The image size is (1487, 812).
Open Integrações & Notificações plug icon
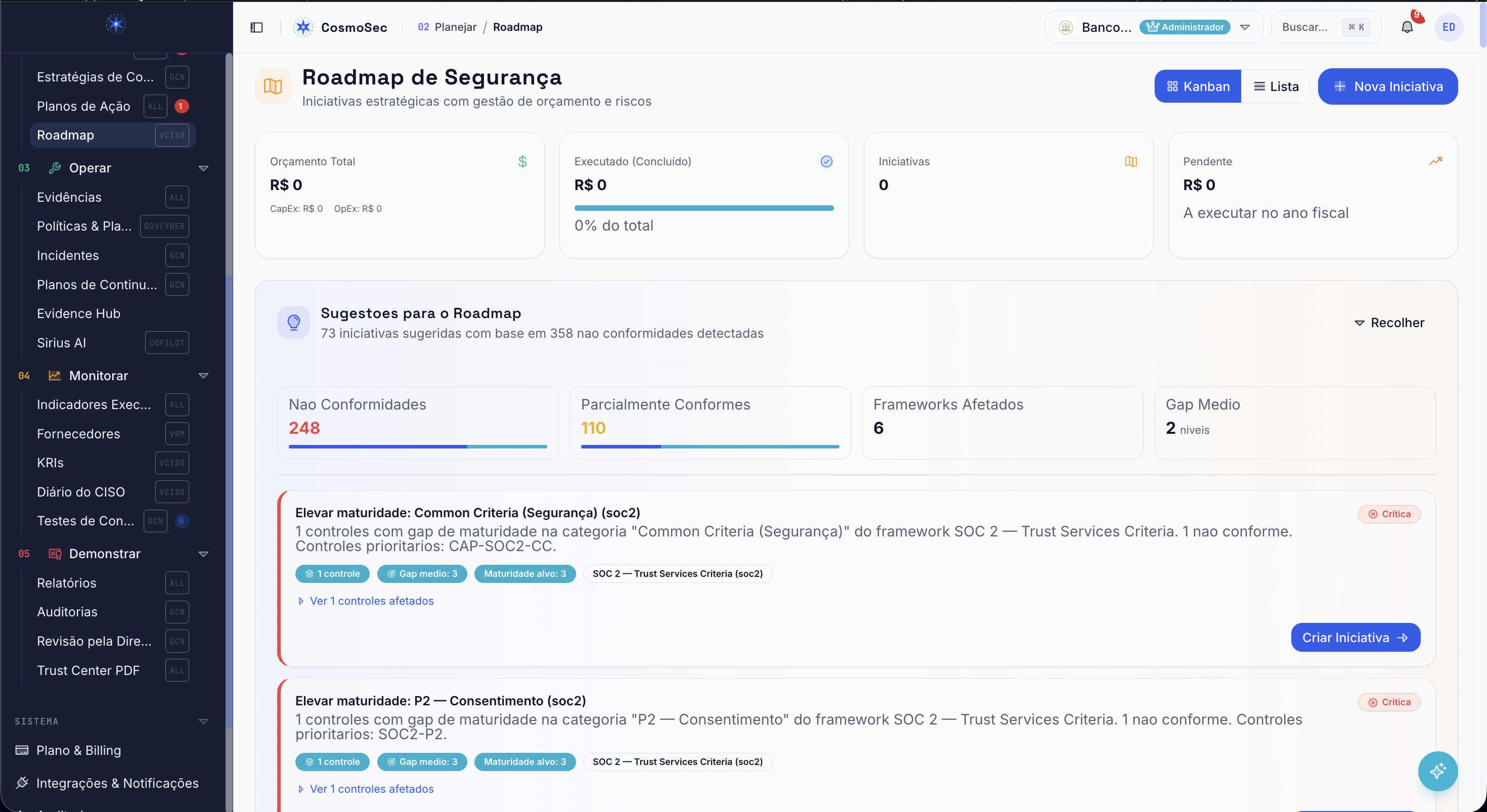(x=22, y=783)
